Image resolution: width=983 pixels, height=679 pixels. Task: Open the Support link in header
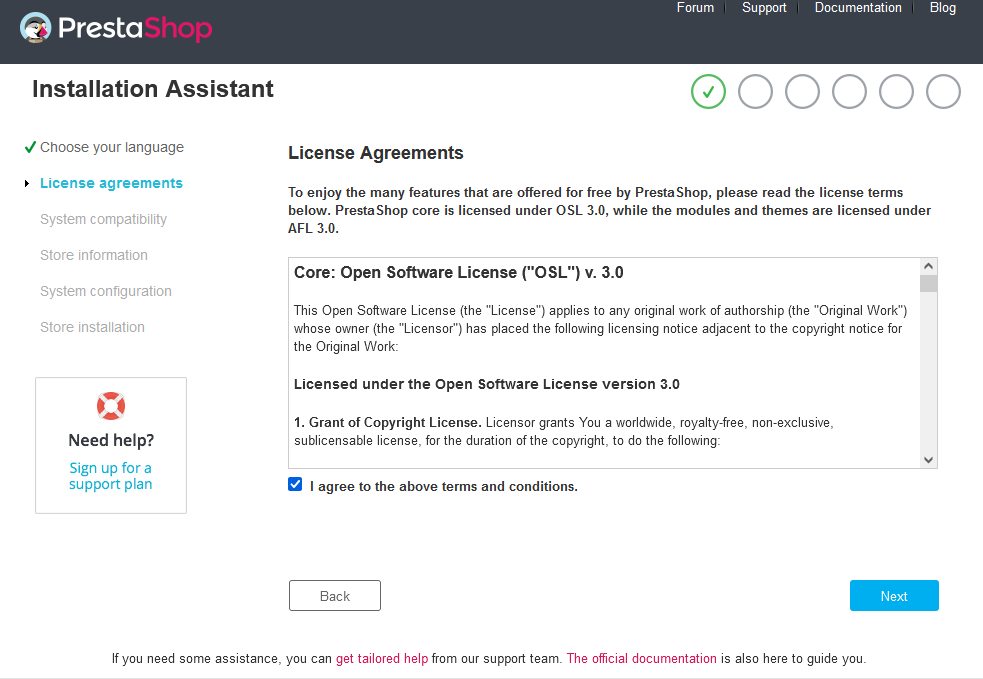[x=764, y=8]
